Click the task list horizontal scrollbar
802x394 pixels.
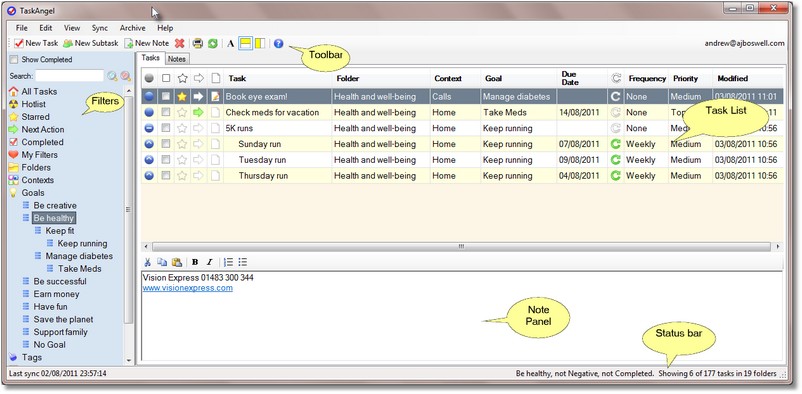(x=461, y=247)
